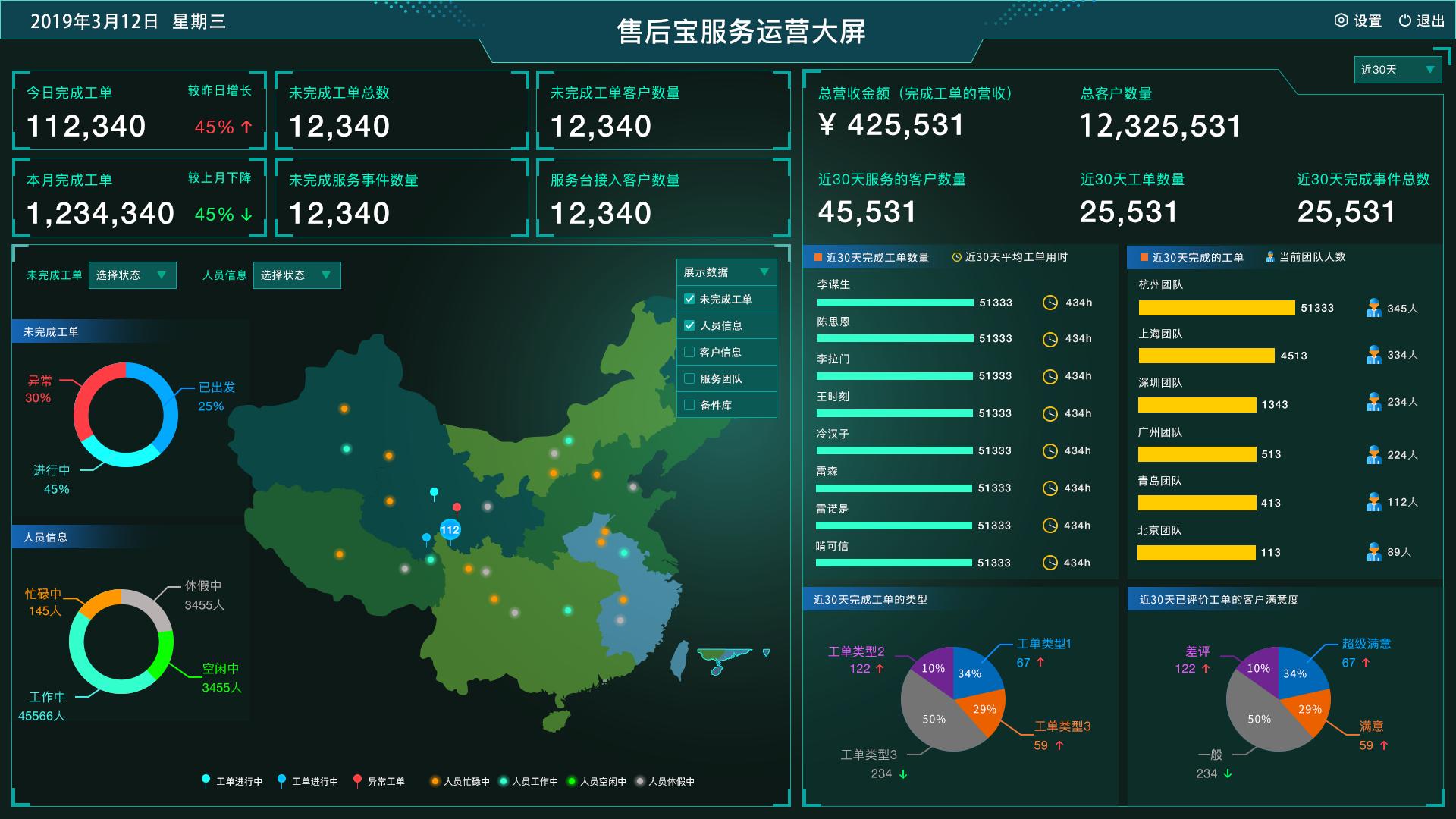Click the red 异常工单 pin on the map

click(x=457, y=509)
